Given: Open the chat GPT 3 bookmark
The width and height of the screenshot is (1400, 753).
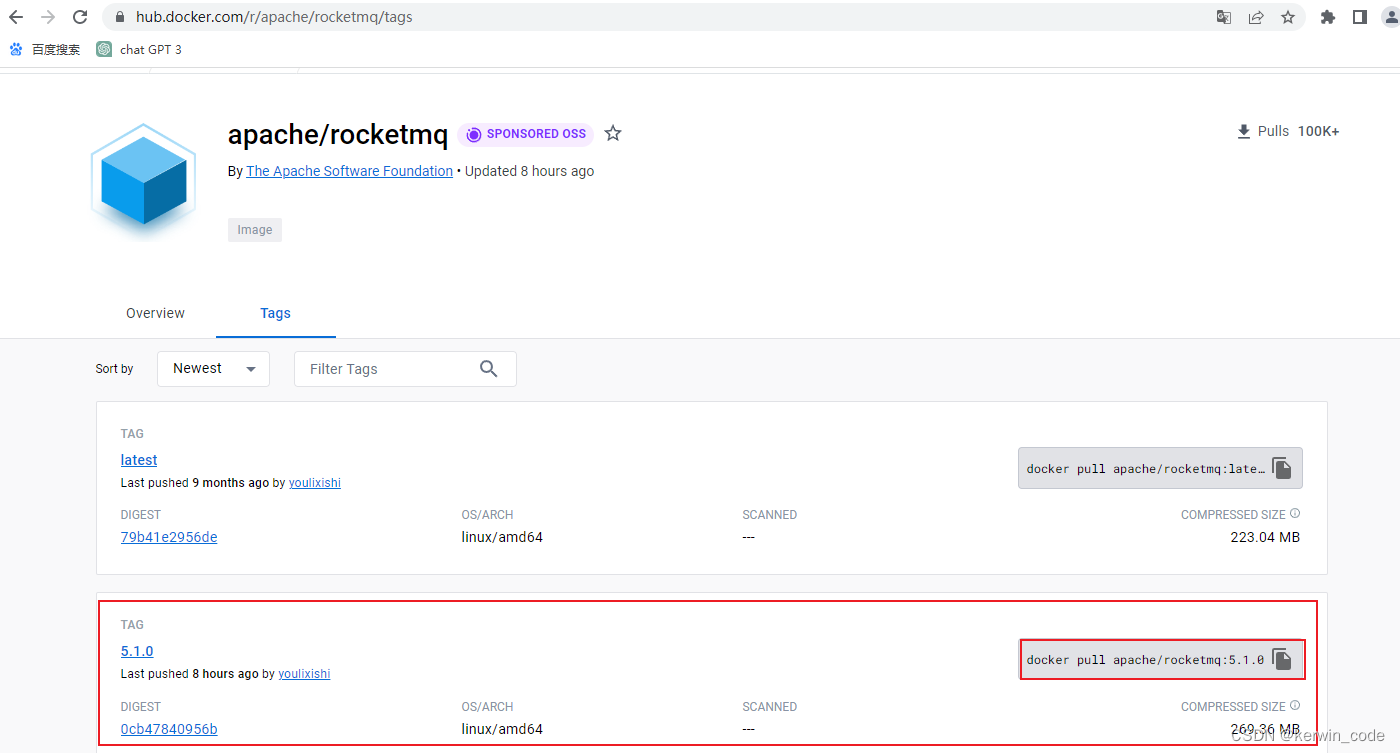Looking at the screenshot, I should point(139,49).
